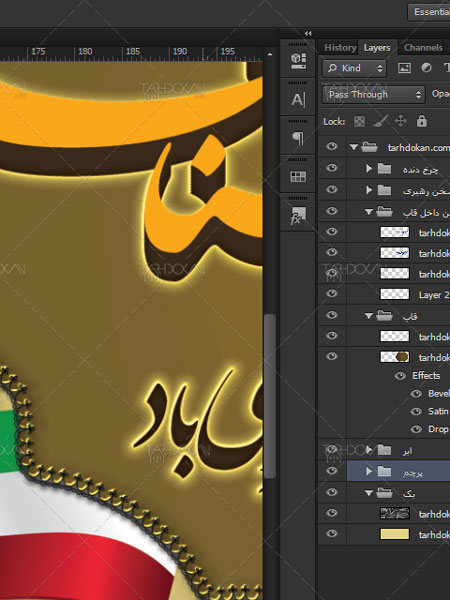The height and width of the screenshot is (600, 450).
Task: Click the tarhdokan.com group folder icon
Action: point(369,147)
